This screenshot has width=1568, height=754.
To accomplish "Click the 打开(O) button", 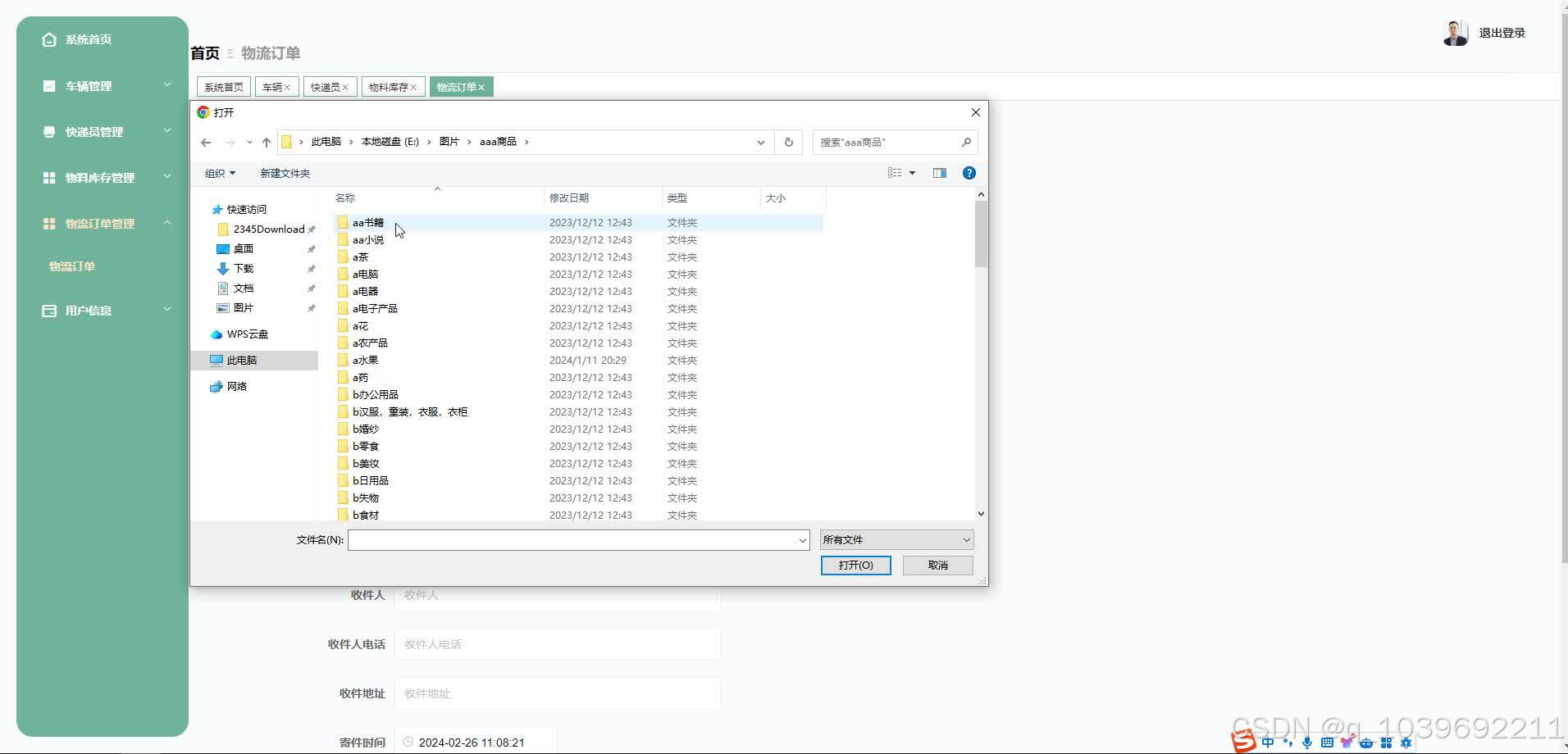I will click(x=855, y=565).
